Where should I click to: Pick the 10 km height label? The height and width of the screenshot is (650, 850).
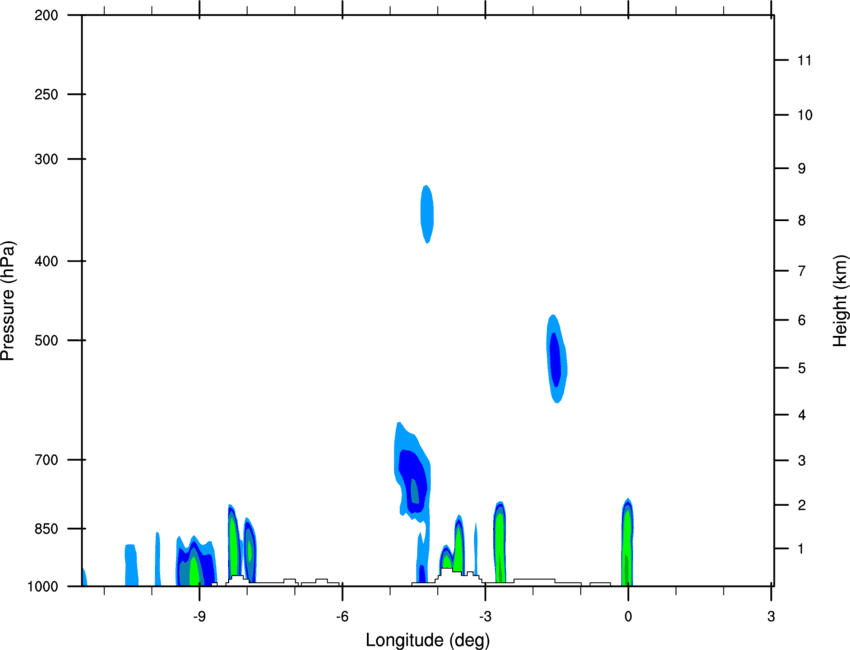click(804, 115)
